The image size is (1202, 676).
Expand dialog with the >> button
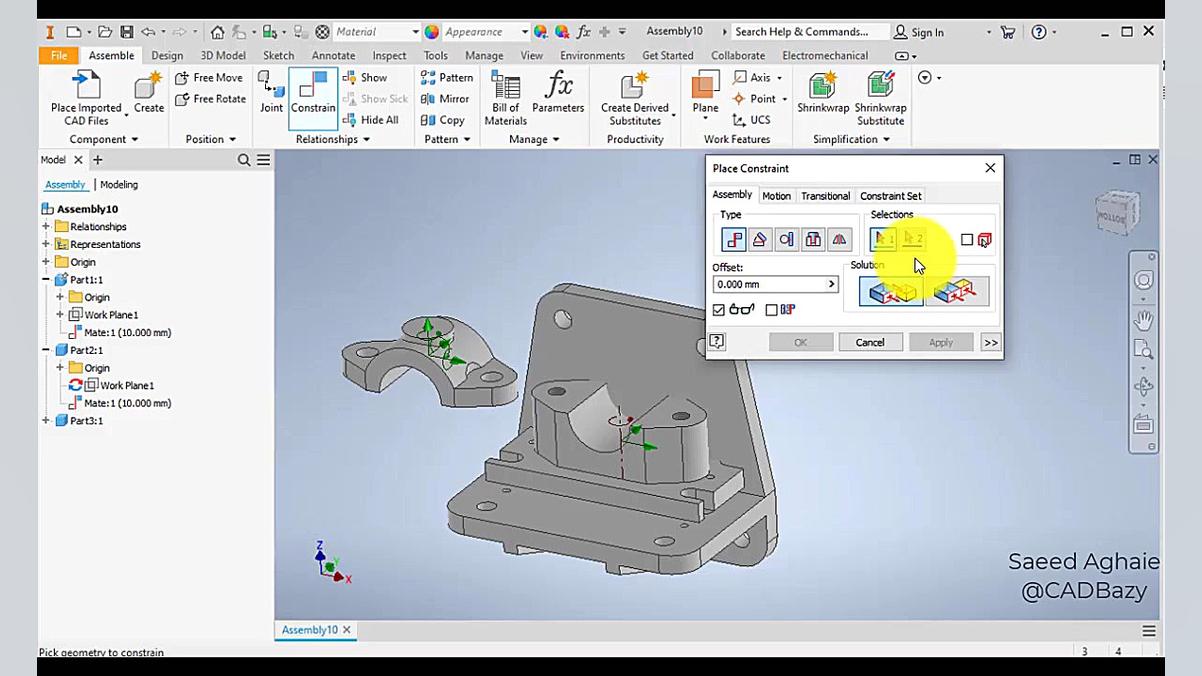tap(990, 342)
